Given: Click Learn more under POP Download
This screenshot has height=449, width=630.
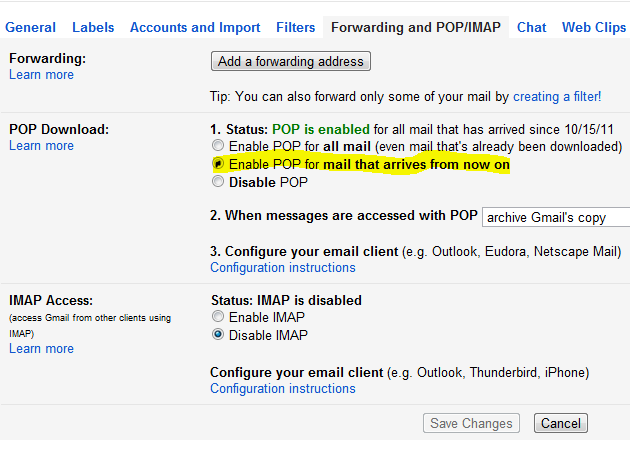Looking at the screenshot, I should 41,146.
